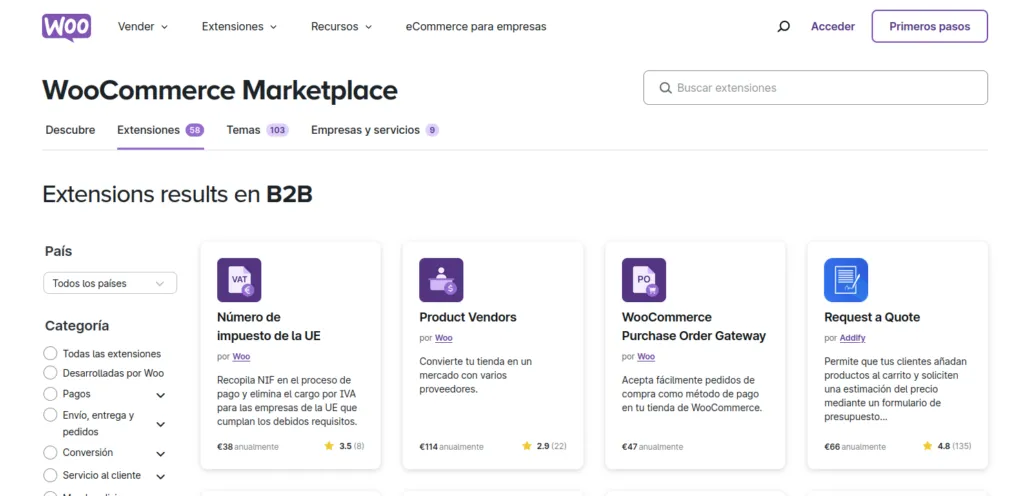Click the WooCommerce Marketplace heading

click(220, 90)
